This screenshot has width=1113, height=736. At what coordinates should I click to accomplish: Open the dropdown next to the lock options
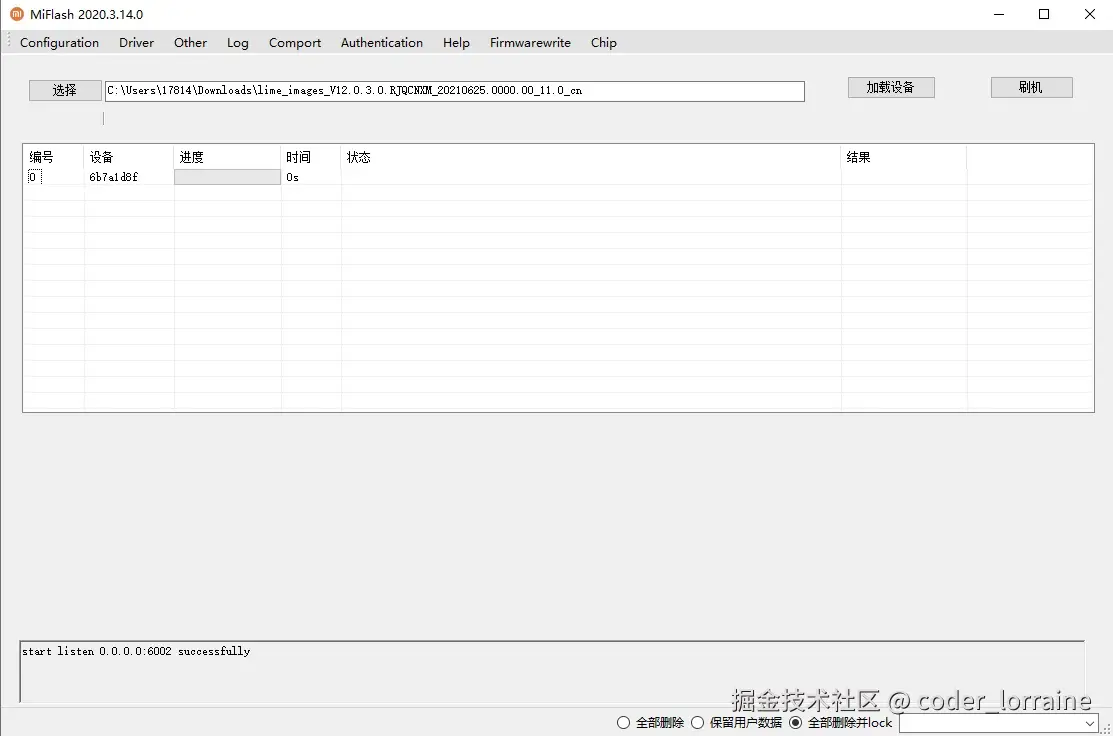click(1088, 722)
